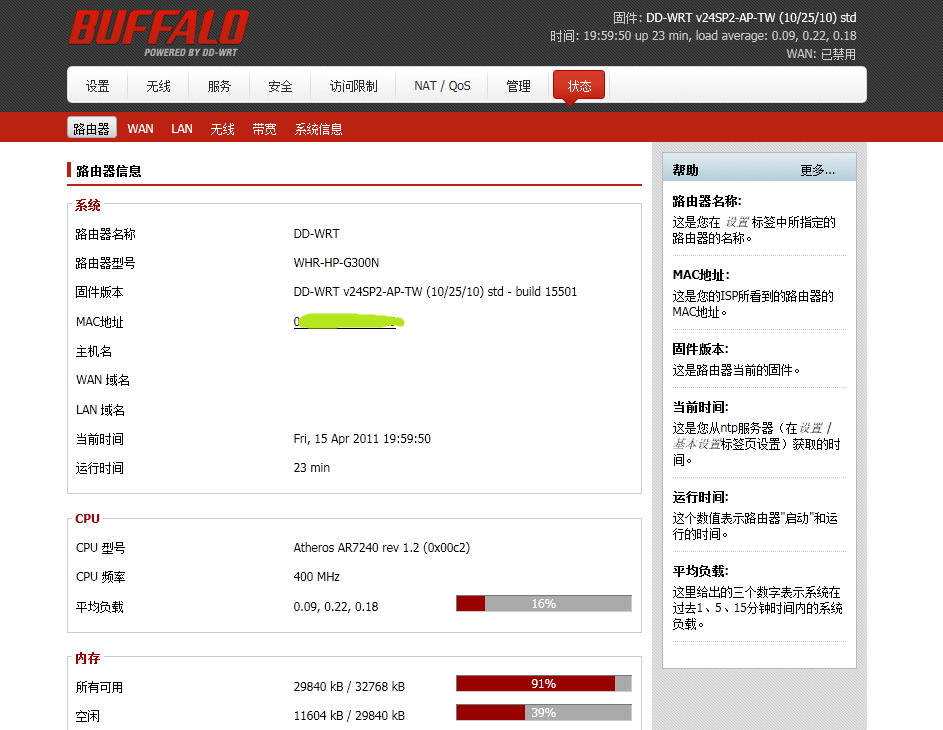
Task: Click the 主机名 row label
Action: click(94, 351)
